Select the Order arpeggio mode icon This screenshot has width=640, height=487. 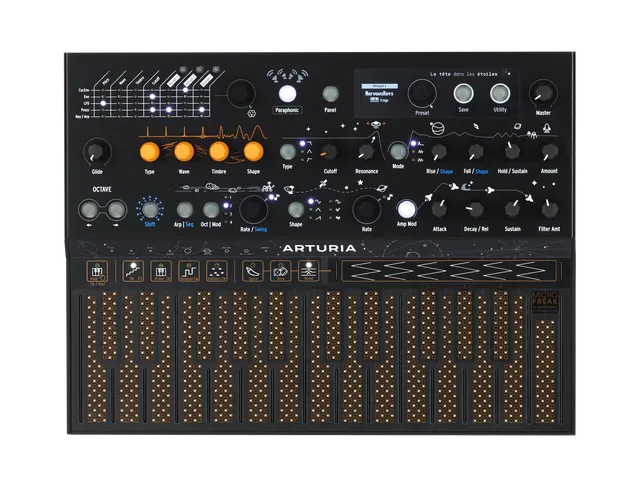click(x=161, y=271)
